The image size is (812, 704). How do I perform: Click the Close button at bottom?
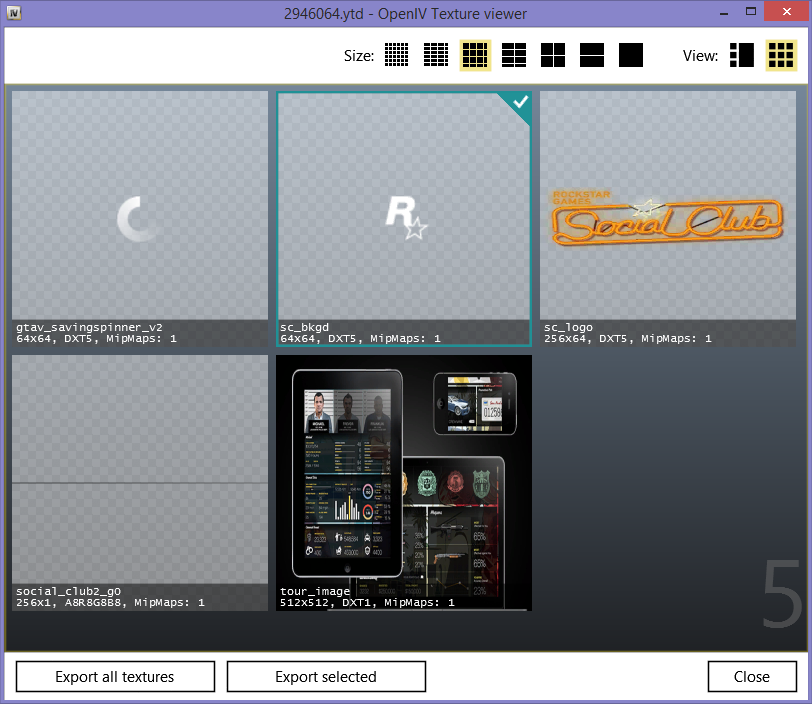752,677
